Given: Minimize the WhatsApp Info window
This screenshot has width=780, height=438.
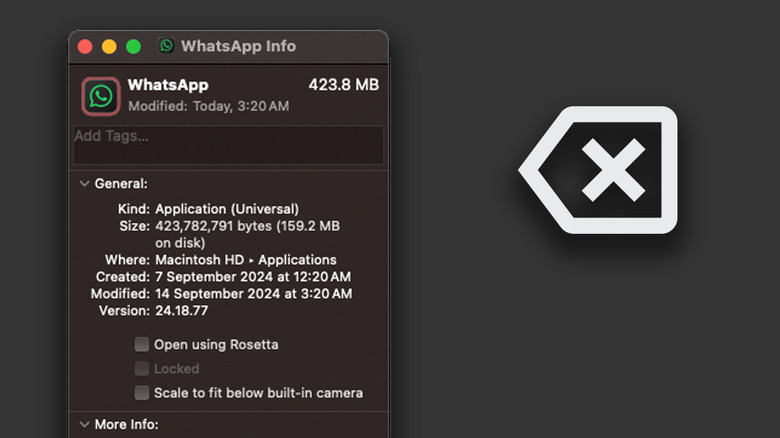Looking at the screenshot, I should 109,46.
